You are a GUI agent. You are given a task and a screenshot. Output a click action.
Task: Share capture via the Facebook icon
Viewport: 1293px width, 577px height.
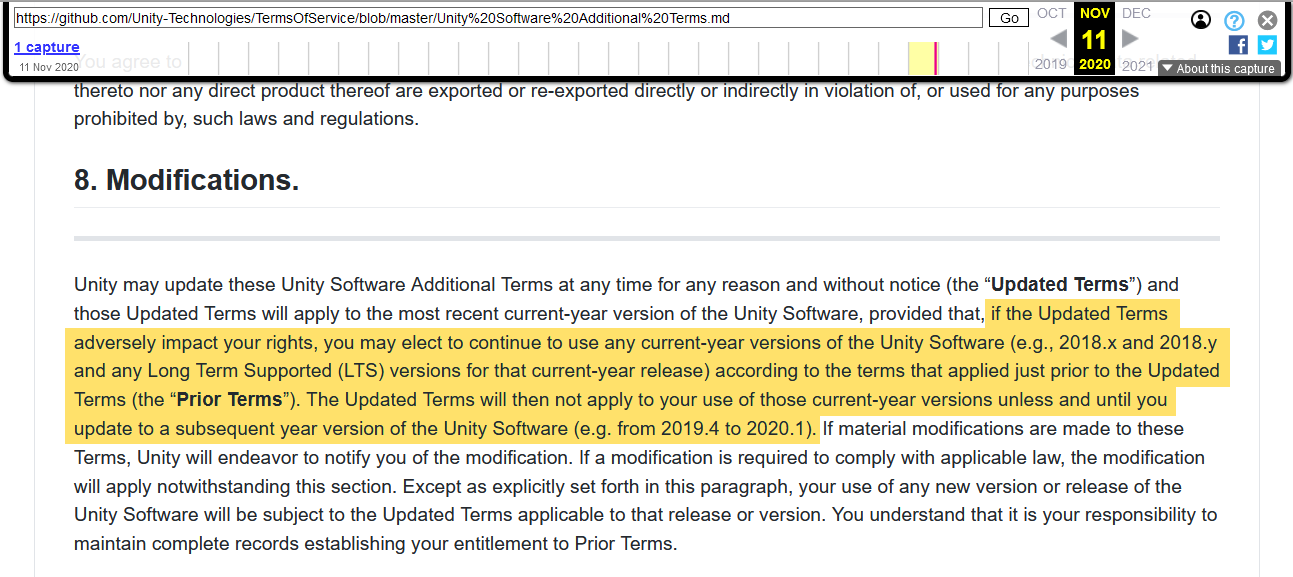click(x=1238, y=45)
